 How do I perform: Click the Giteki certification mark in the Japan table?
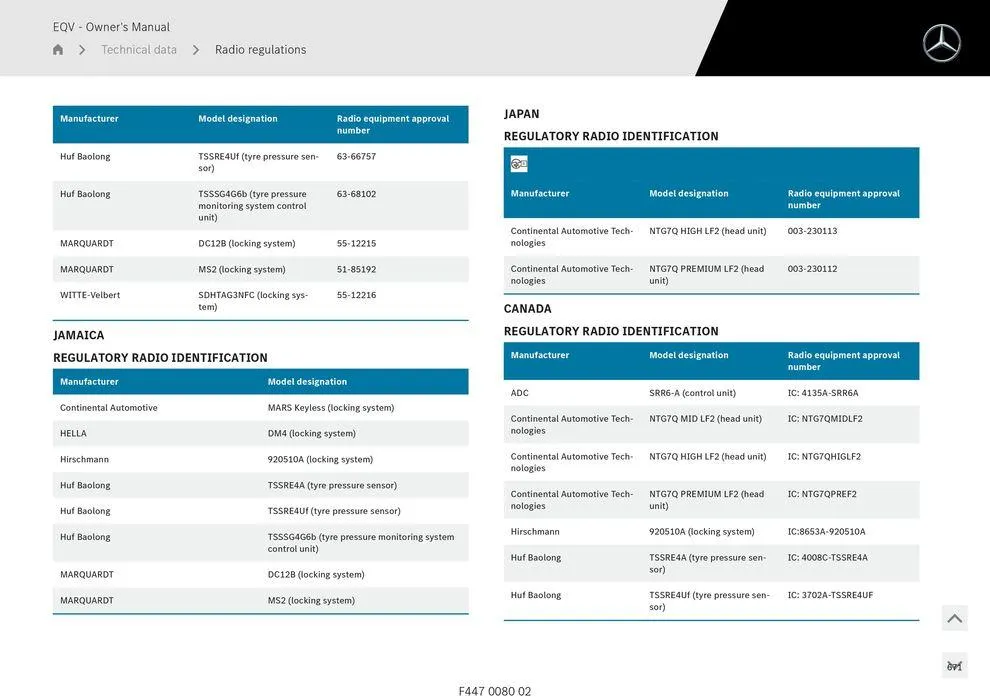(x=520, y=161)
